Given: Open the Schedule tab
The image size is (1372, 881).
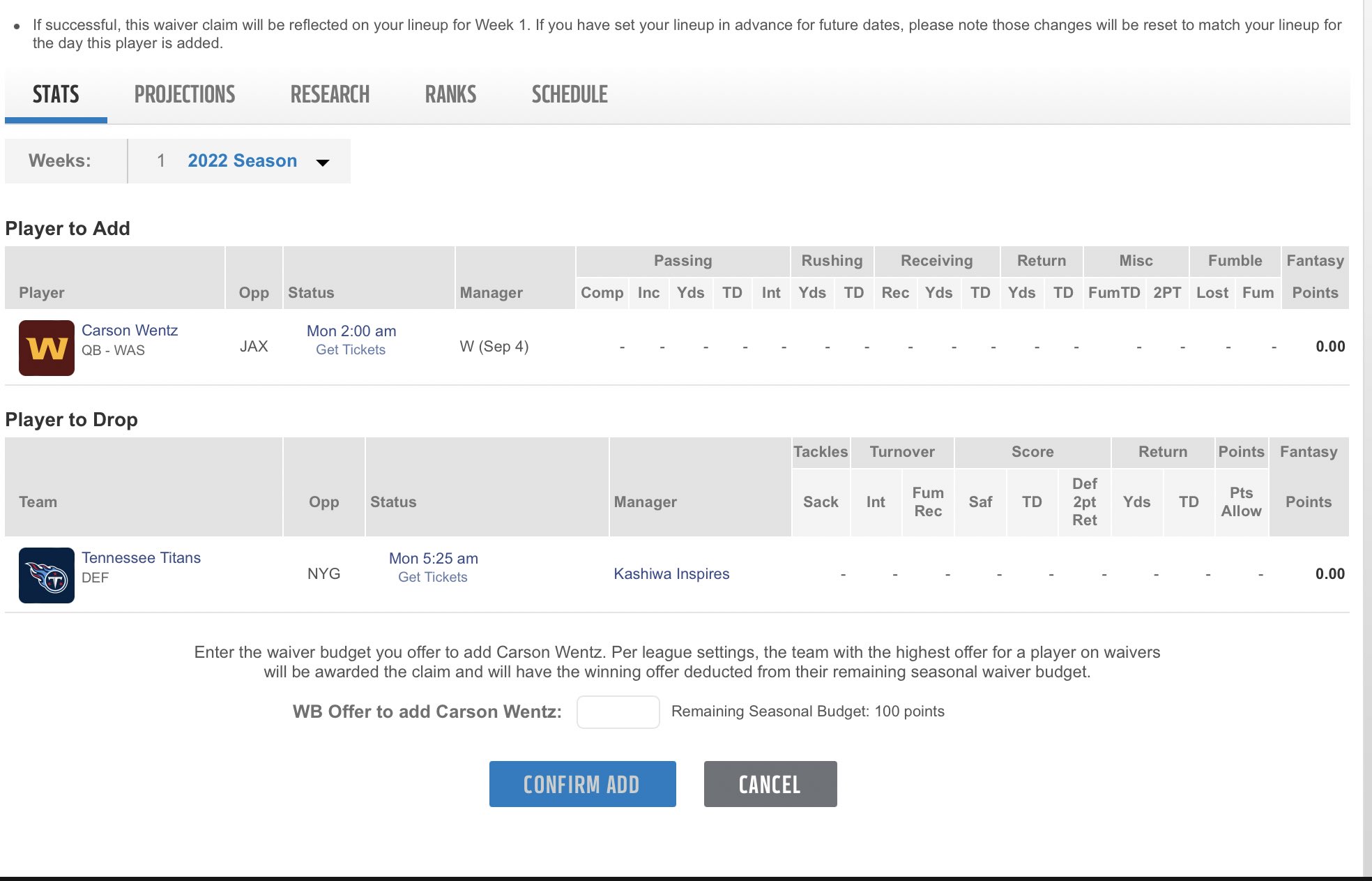Looking at the screenshot, I should (x=570, y=95).
